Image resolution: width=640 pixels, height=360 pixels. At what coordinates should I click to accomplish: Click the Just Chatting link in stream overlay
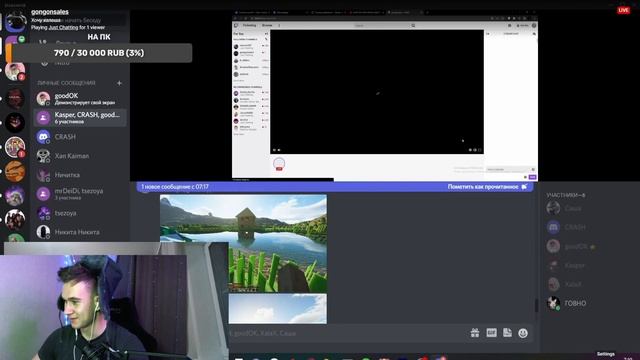pos(63,27)
